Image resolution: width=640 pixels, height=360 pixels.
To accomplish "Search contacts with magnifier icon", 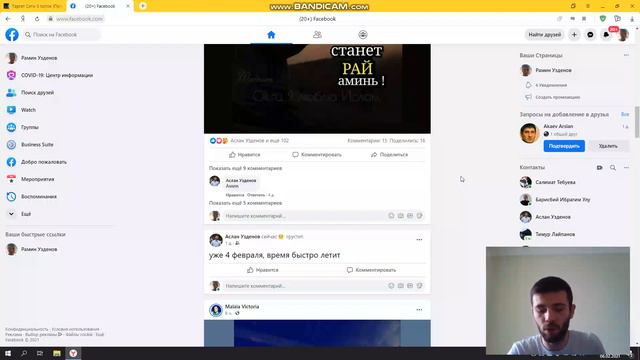I will (x=613, y=168).
